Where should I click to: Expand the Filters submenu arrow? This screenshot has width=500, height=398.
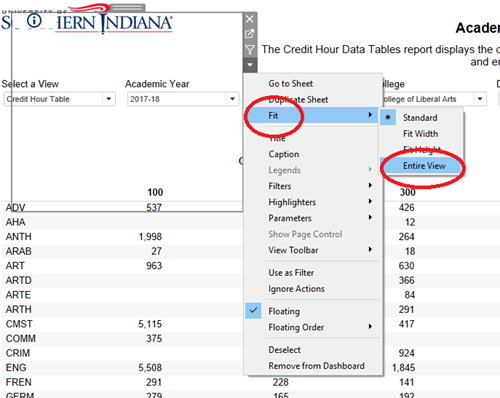370,185
